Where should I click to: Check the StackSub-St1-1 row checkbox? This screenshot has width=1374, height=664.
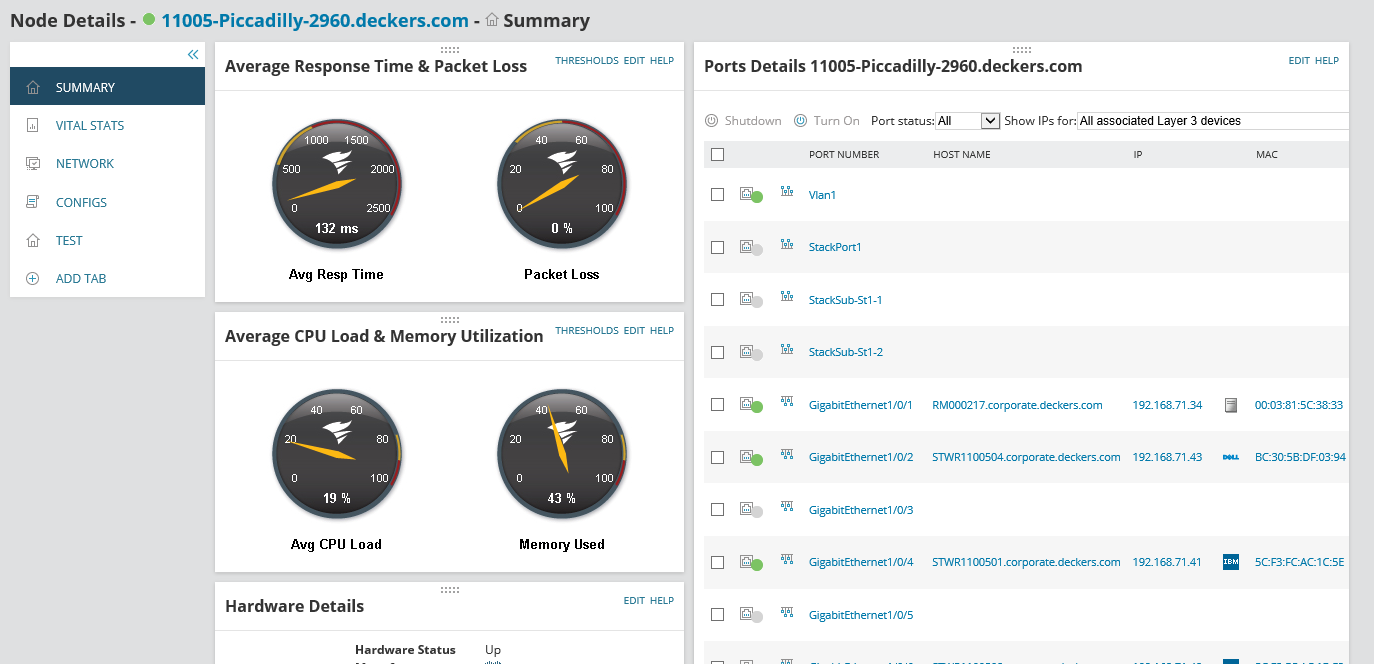coord(717,300)
